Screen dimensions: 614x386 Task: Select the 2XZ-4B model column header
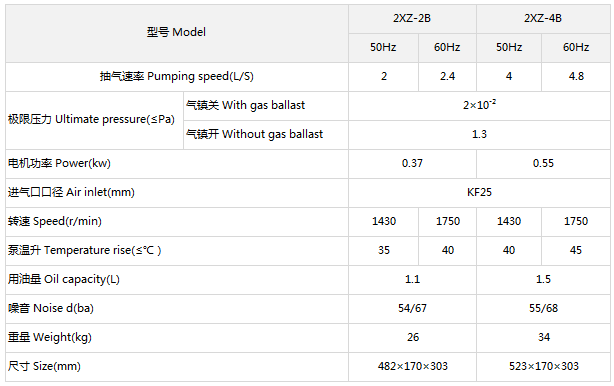pos(543,19)
